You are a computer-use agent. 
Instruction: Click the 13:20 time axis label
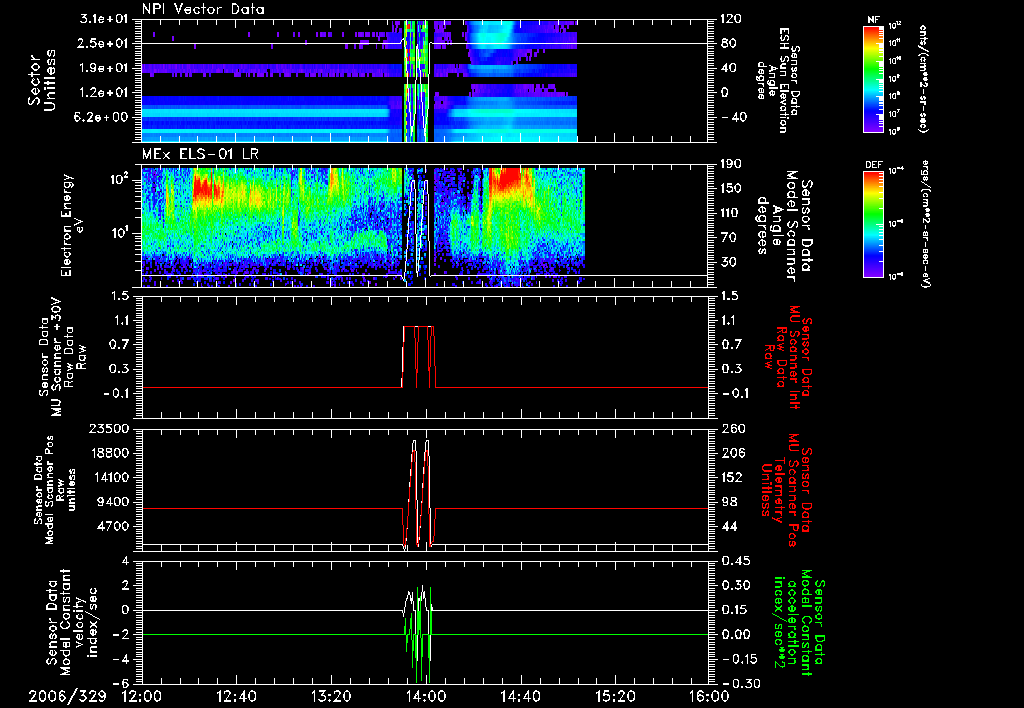pyautogui.click(x=331, y=696)
